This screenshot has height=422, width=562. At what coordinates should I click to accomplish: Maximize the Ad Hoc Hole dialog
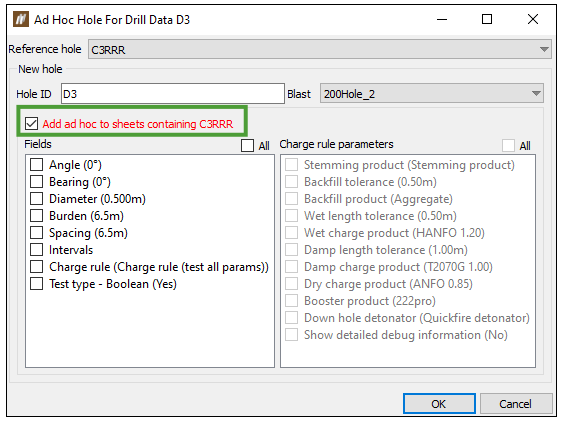click(486, 19)
